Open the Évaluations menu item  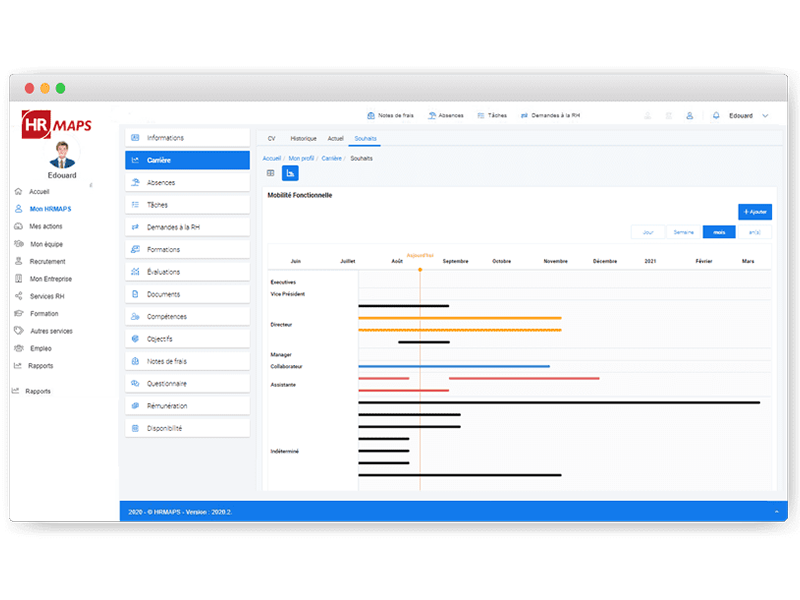[x=166, y=272]
